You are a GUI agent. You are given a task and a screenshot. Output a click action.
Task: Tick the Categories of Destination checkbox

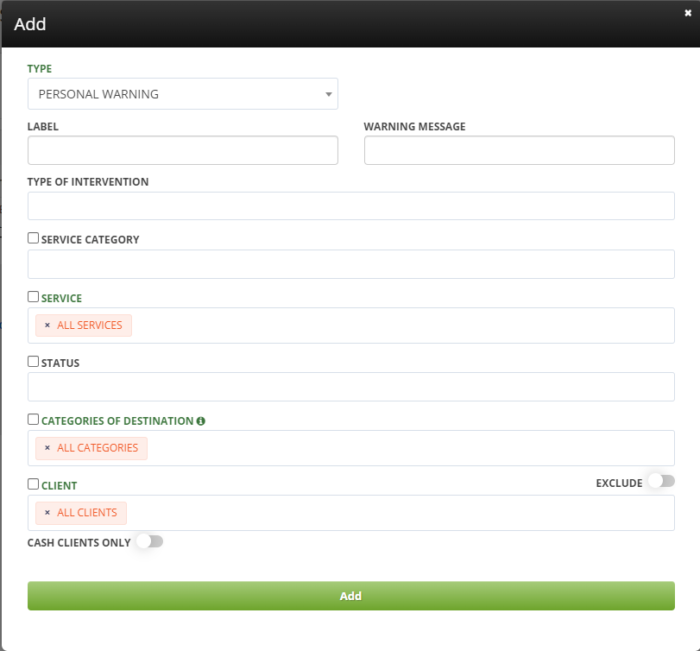pyautogui.click(x=34, y=420)
